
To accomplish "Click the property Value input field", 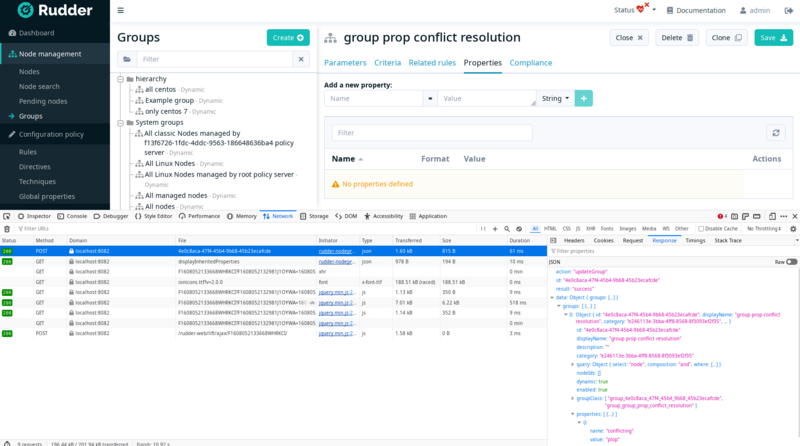I will tap(487, 98).
